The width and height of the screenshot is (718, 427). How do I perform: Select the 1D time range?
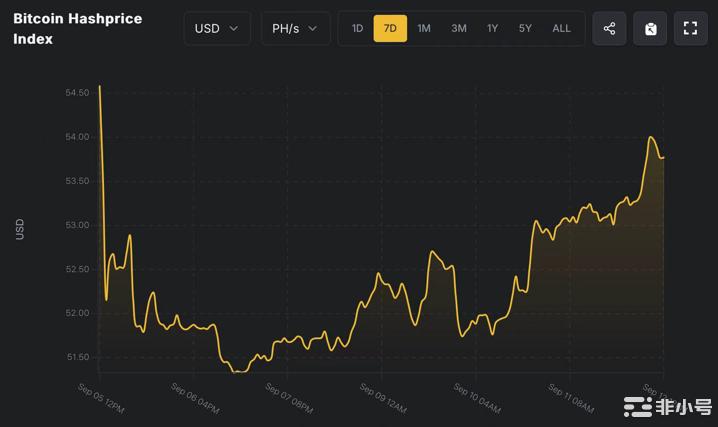pyautogui.click(x=357, y=28)
